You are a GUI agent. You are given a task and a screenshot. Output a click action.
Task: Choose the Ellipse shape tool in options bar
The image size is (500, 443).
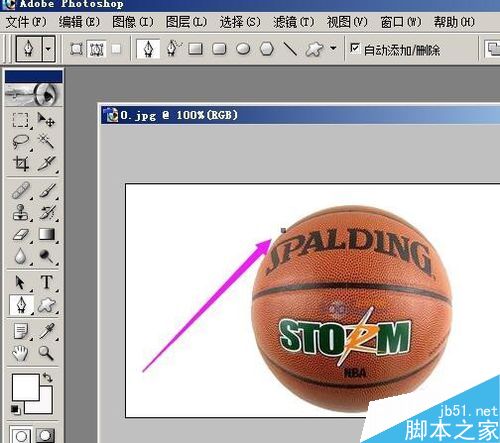point(243,49)
